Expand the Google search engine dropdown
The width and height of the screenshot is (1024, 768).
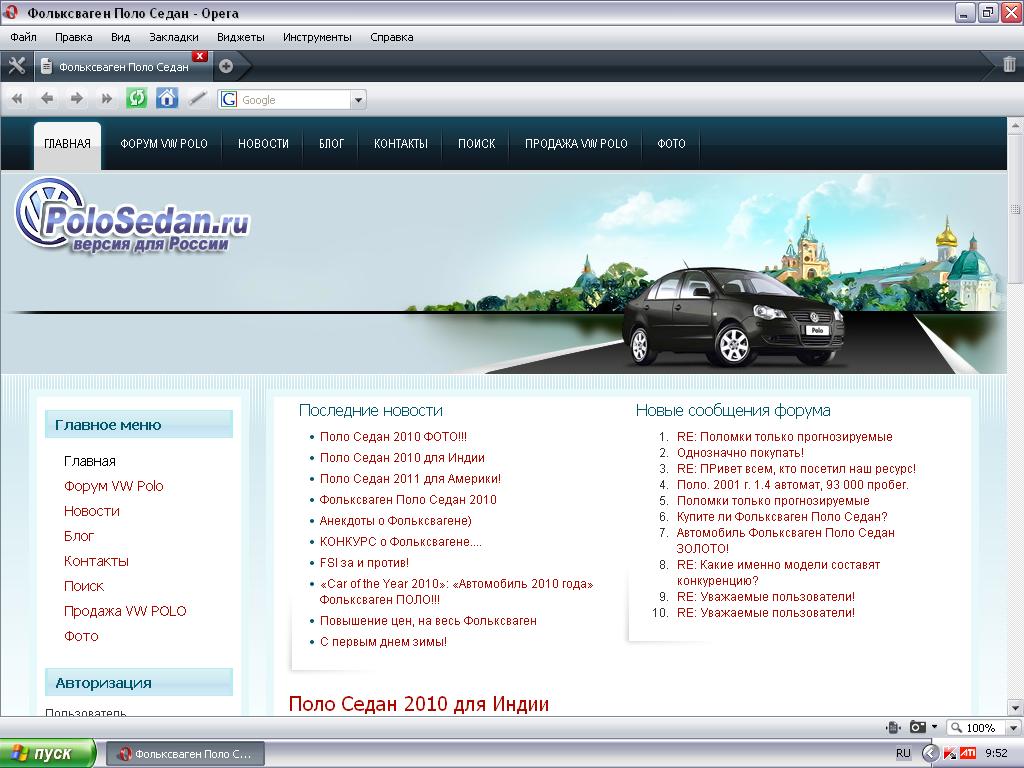(x=359, y=100)
